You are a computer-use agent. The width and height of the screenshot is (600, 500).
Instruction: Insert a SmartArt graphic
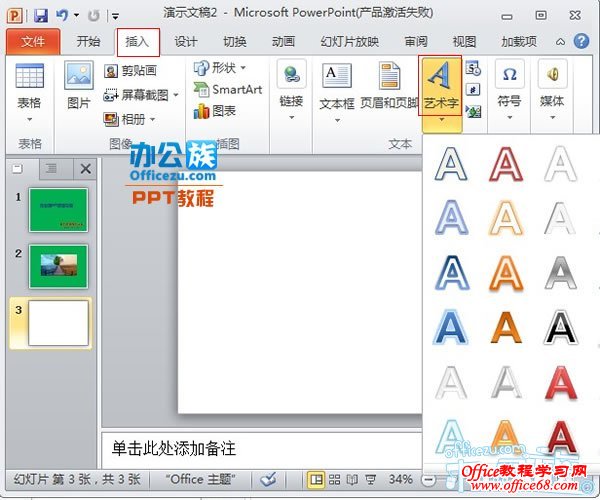tap(228, 90)
